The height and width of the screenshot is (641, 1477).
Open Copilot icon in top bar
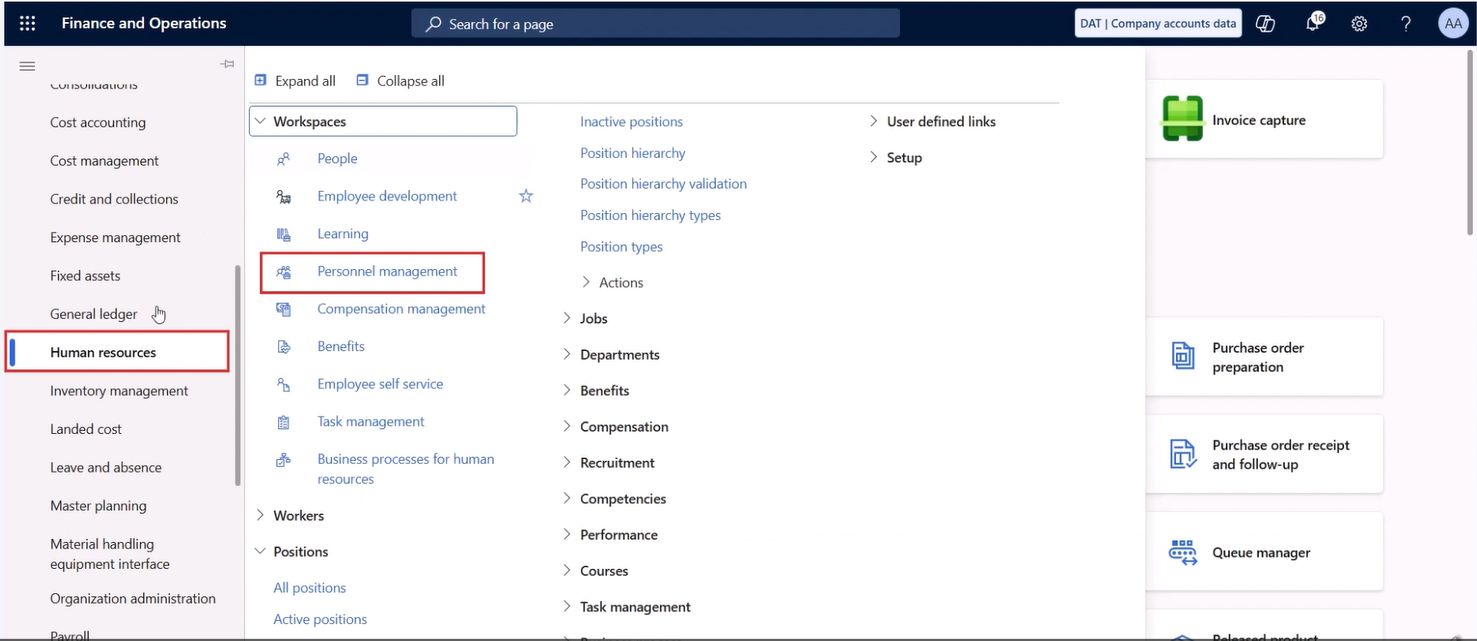point(1265,24)
